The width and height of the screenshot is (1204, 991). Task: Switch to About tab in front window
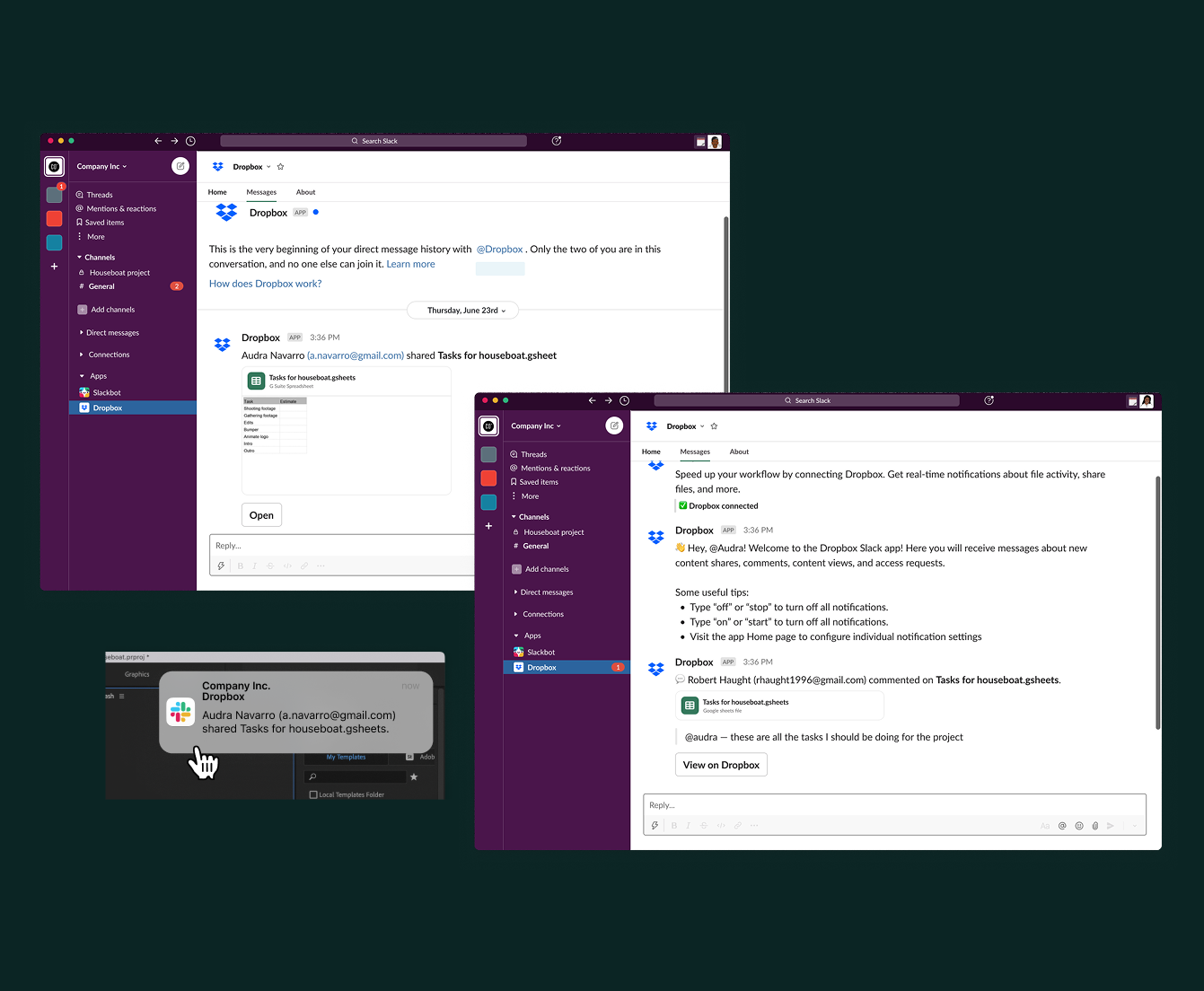coord(739,452)
